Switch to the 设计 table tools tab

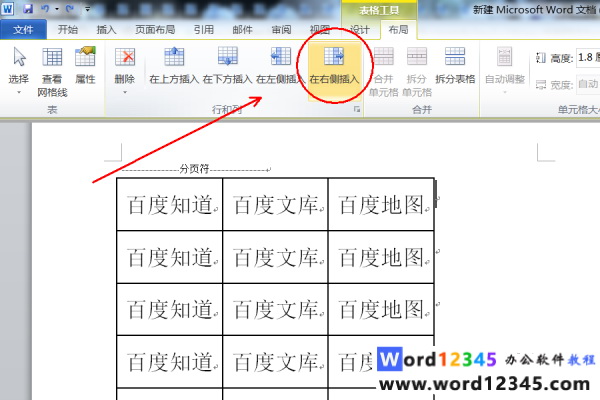pos(360,29)
